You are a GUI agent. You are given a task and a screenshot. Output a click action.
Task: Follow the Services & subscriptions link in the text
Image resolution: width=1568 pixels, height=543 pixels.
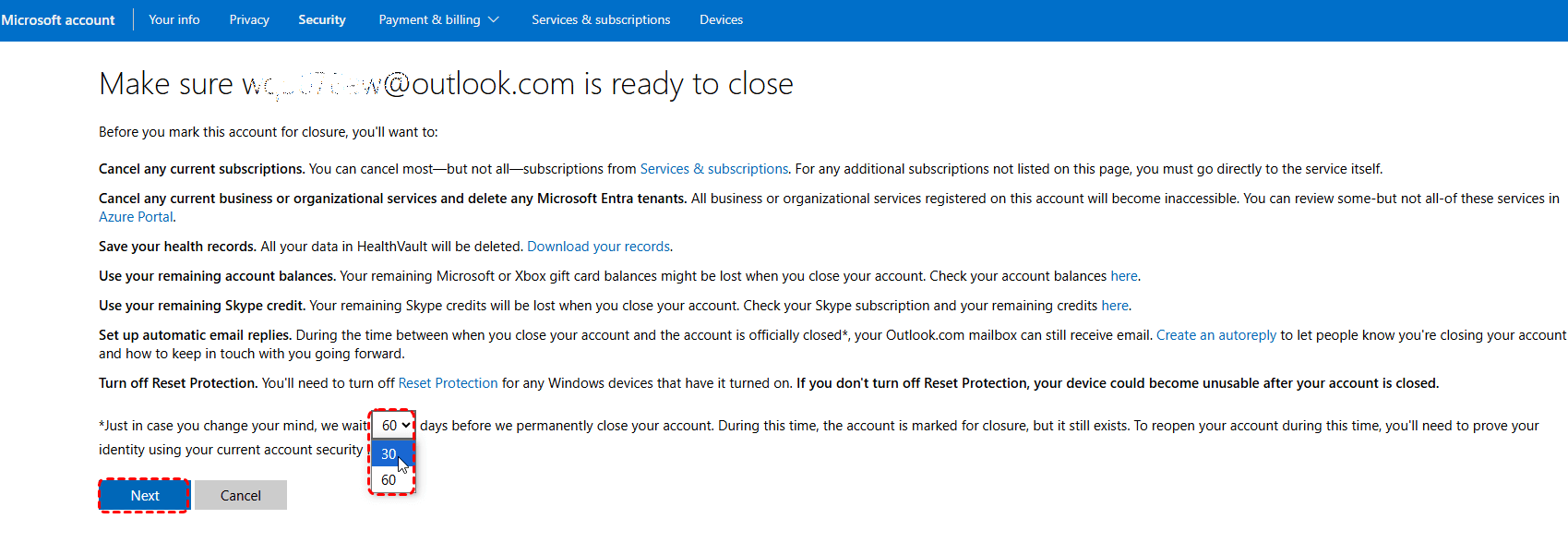coord(714,169)
